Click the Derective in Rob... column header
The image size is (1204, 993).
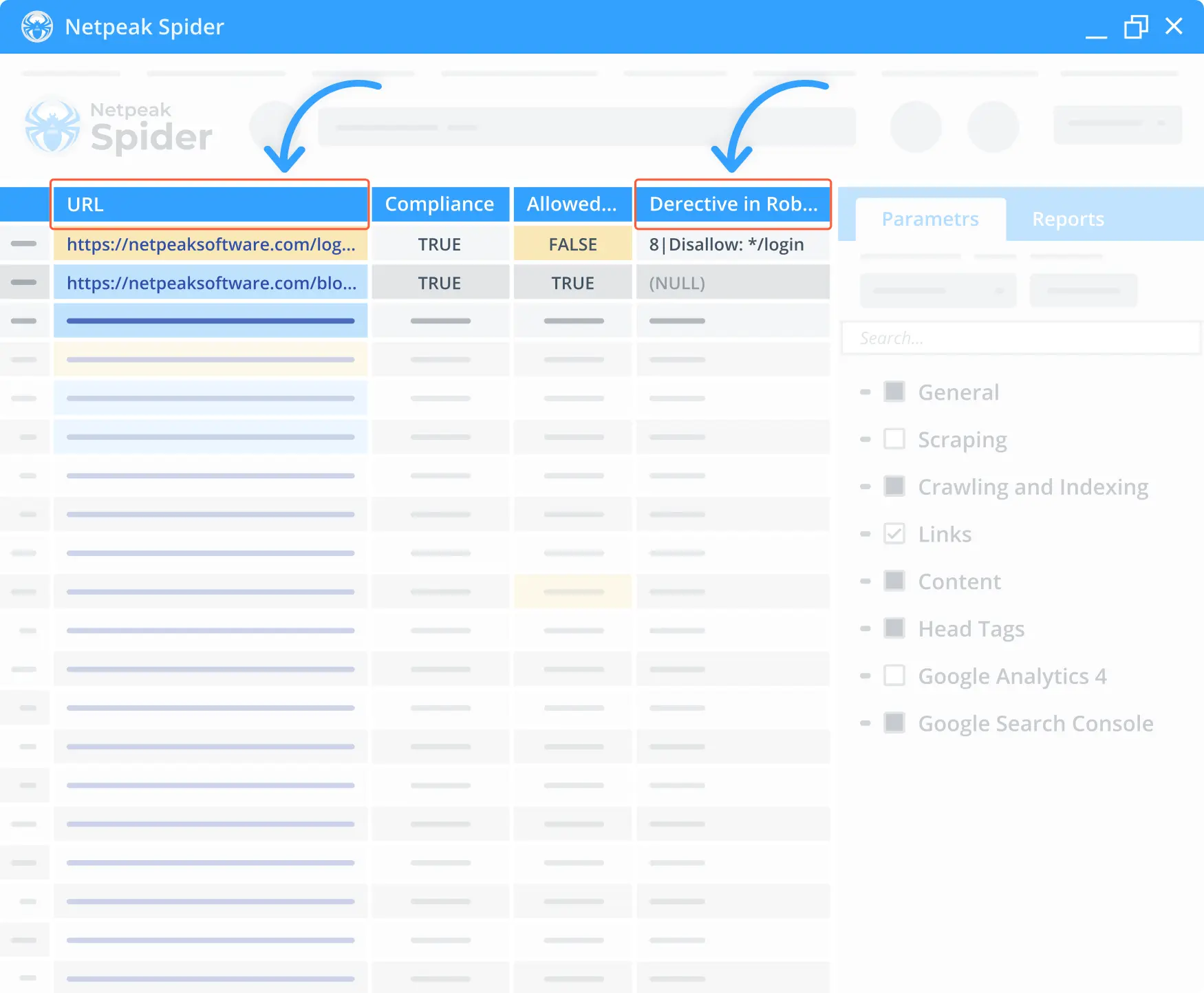(x=733, y=204)
